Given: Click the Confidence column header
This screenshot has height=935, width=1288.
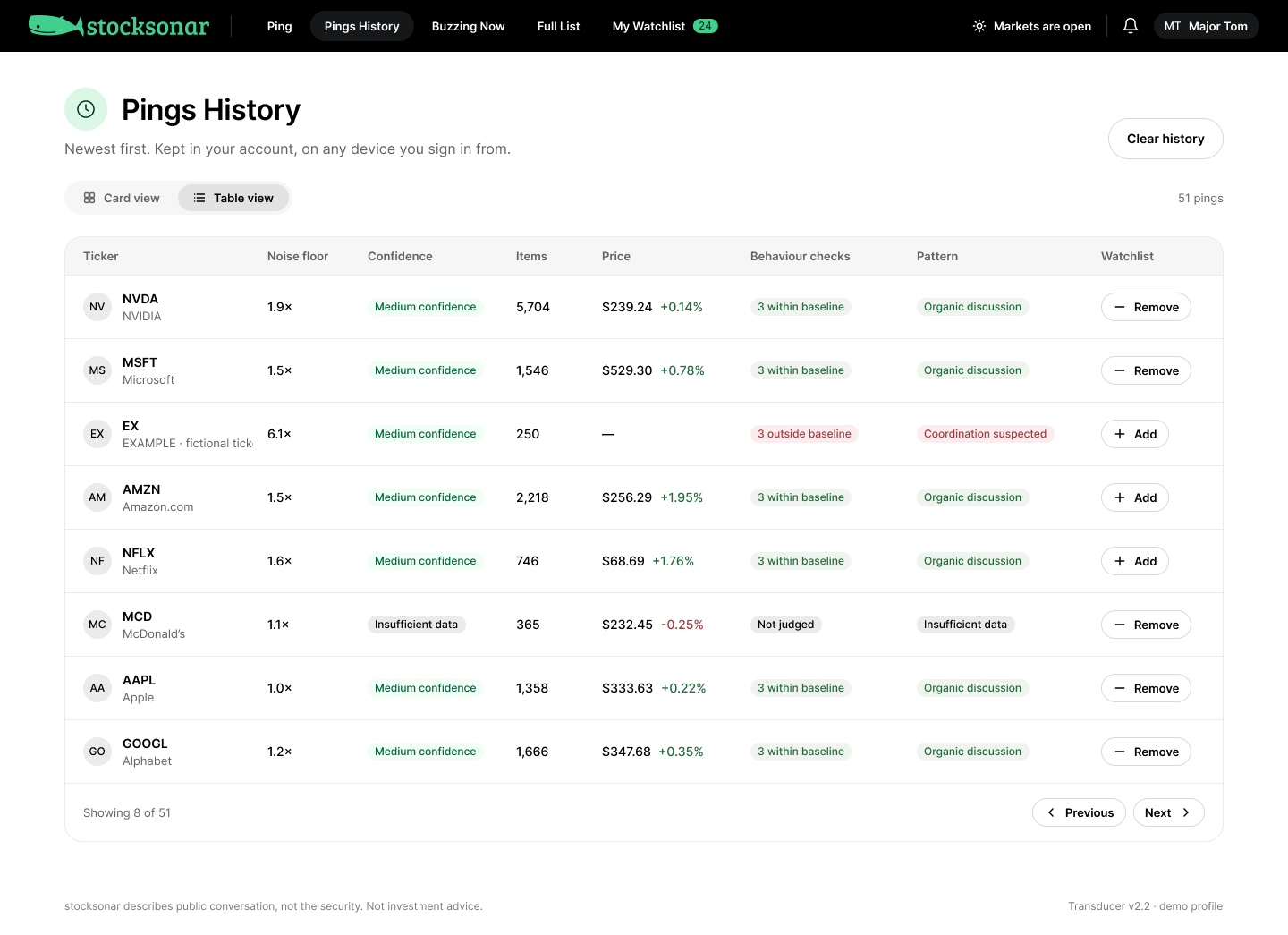Looking at the screenshot, I should pos(400,256).
